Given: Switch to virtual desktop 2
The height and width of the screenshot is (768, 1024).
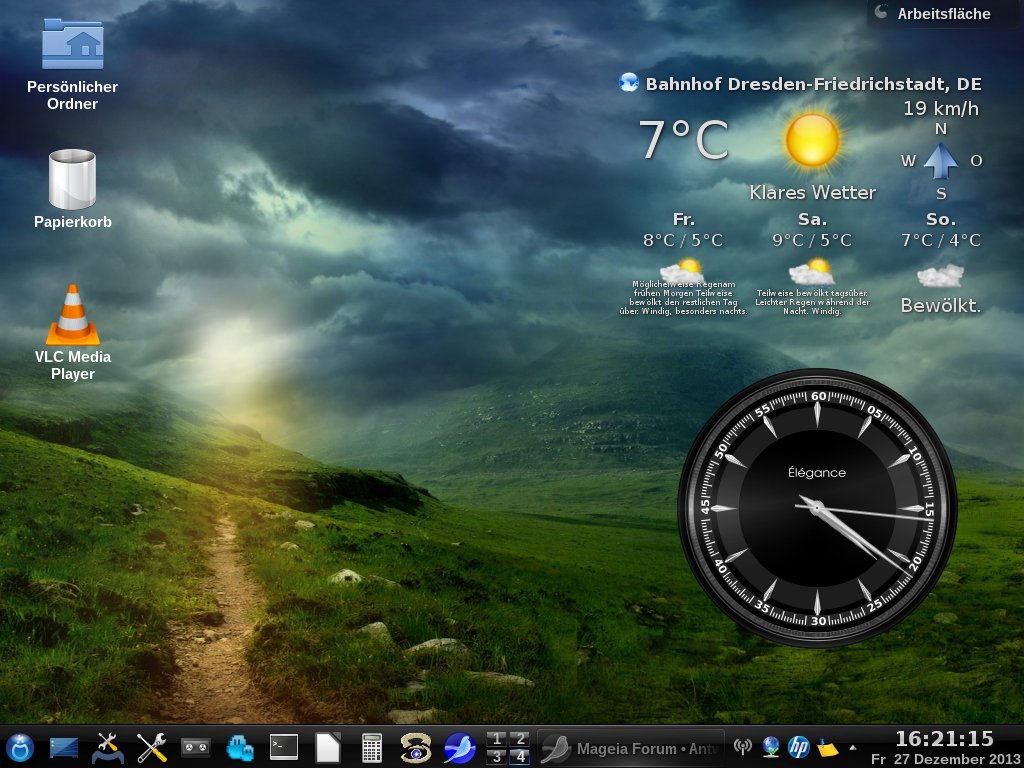Looking at the screenshot, I should 519,739.
